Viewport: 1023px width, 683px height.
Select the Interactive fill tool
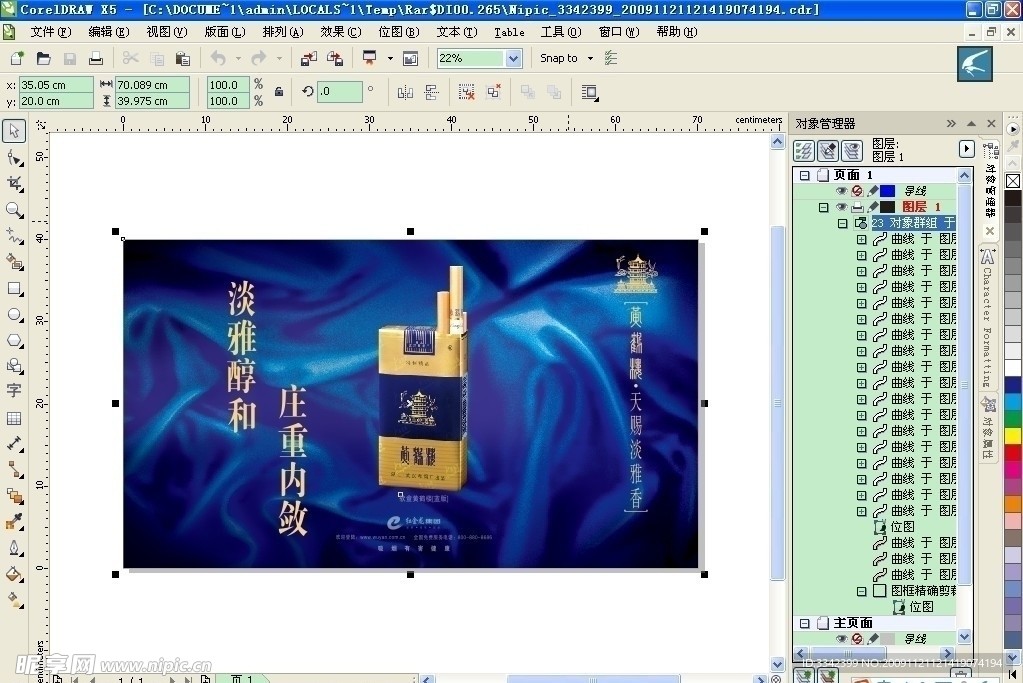14,599
